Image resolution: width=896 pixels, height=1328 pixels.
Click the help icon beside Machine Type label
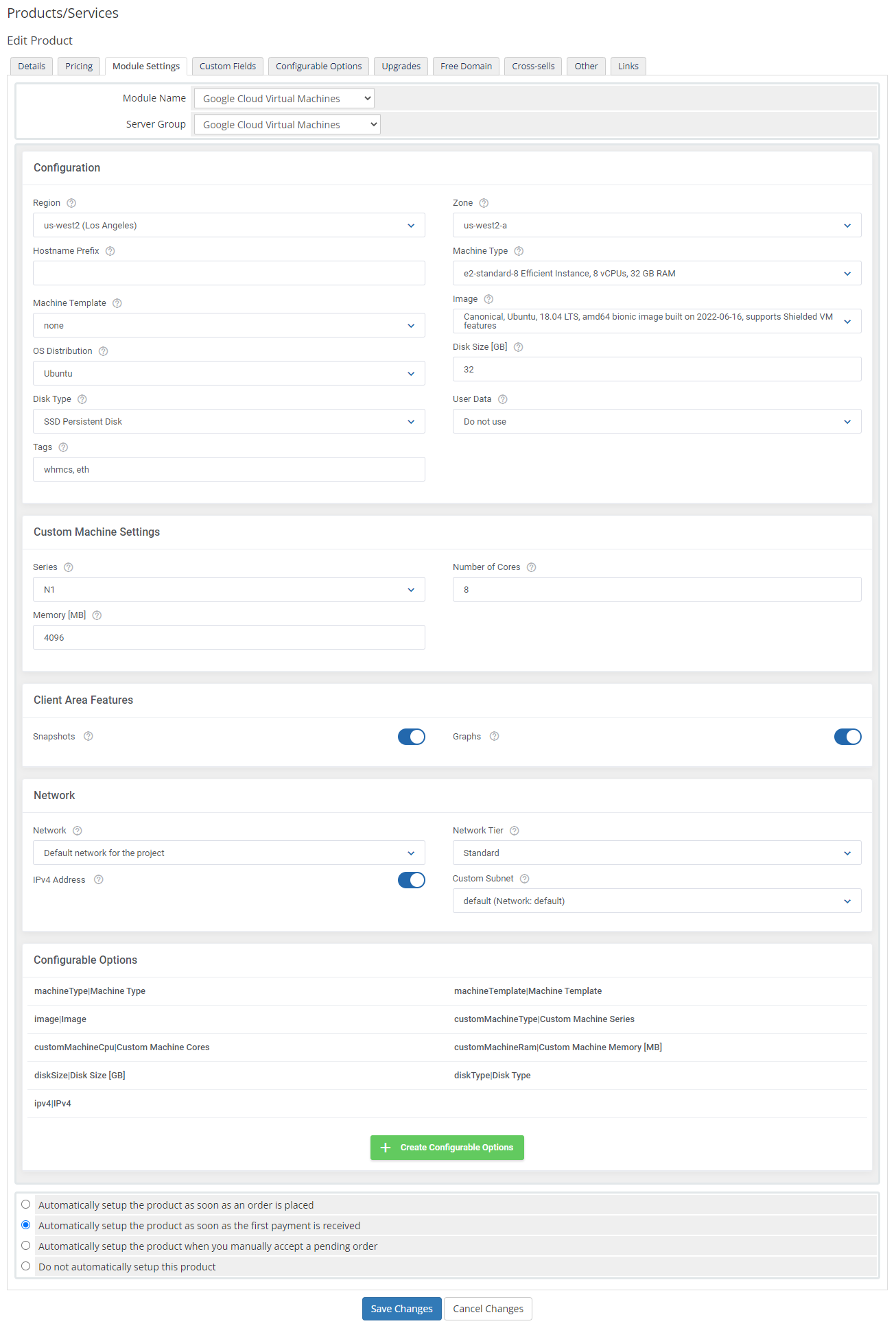tap(519, 251)
